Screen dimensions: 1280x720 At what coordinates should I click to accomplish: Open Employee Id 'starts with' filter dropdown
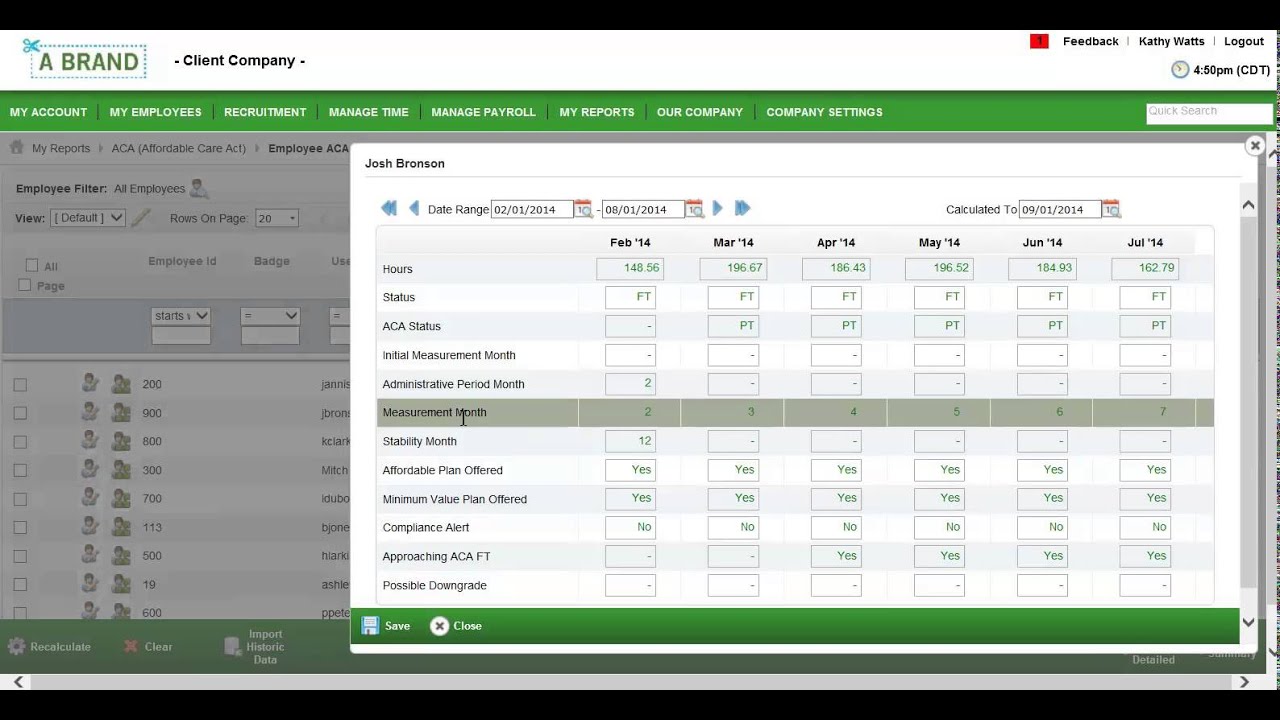point(181,315)
